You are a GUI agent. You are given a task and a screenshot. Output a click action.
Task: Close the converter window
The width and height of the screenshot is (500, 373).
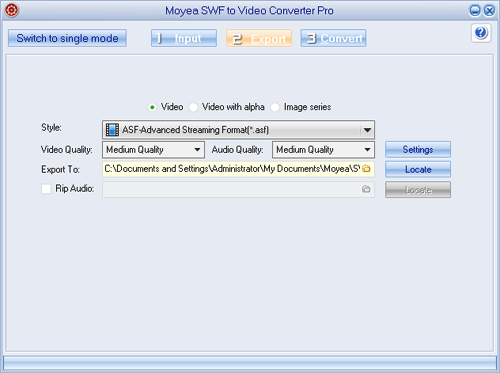[489, 11]
